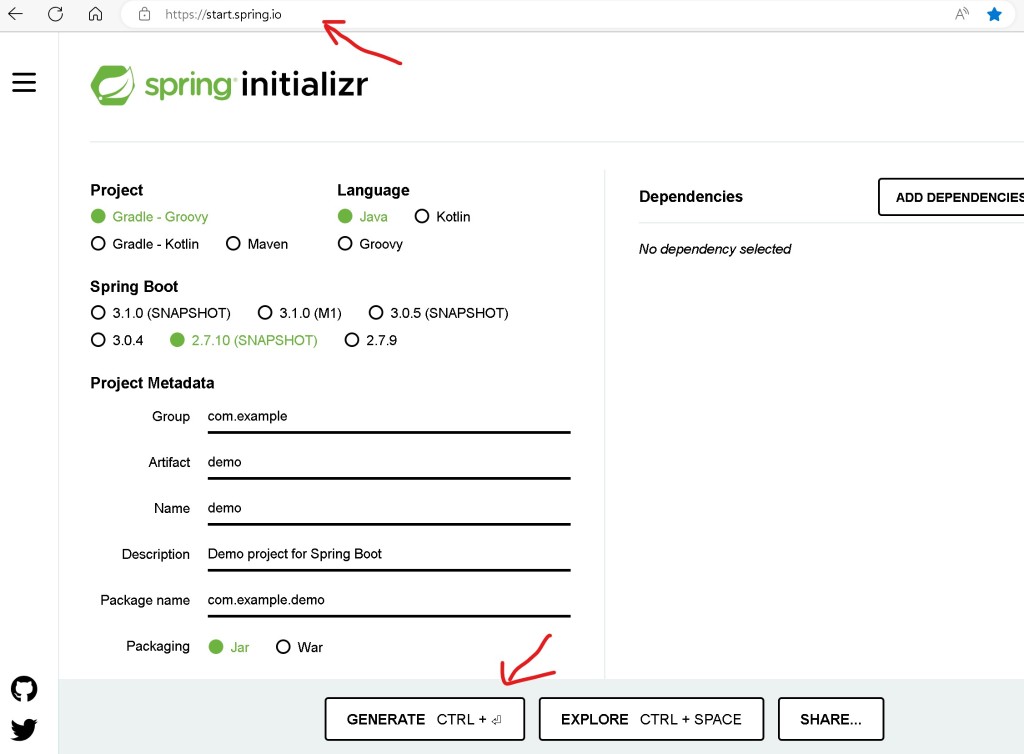Click the 'Packaging' label
Screen dimensions: 1024x754
(x=158, y=646)
